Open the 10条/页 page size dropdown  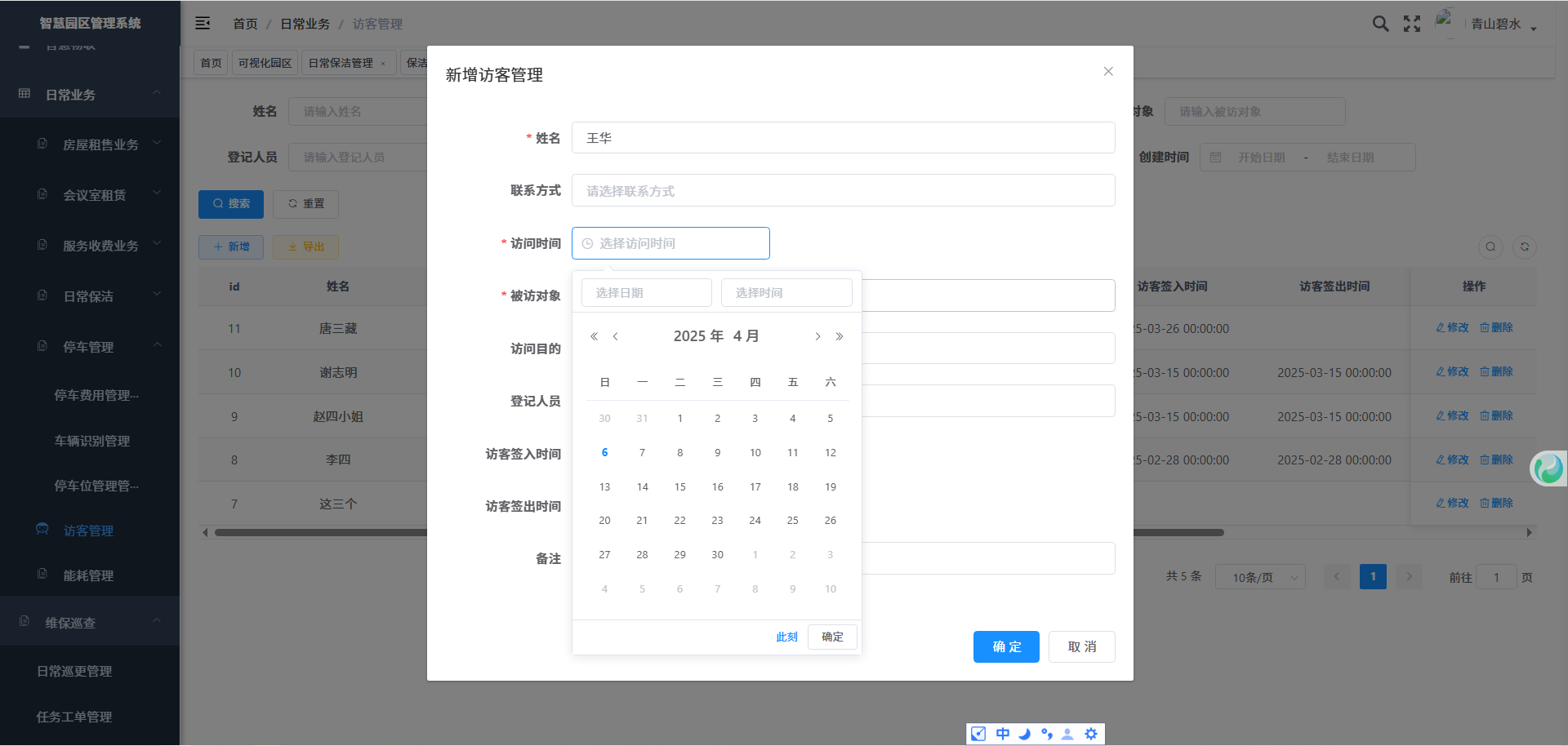click(x=1260, y=577)
